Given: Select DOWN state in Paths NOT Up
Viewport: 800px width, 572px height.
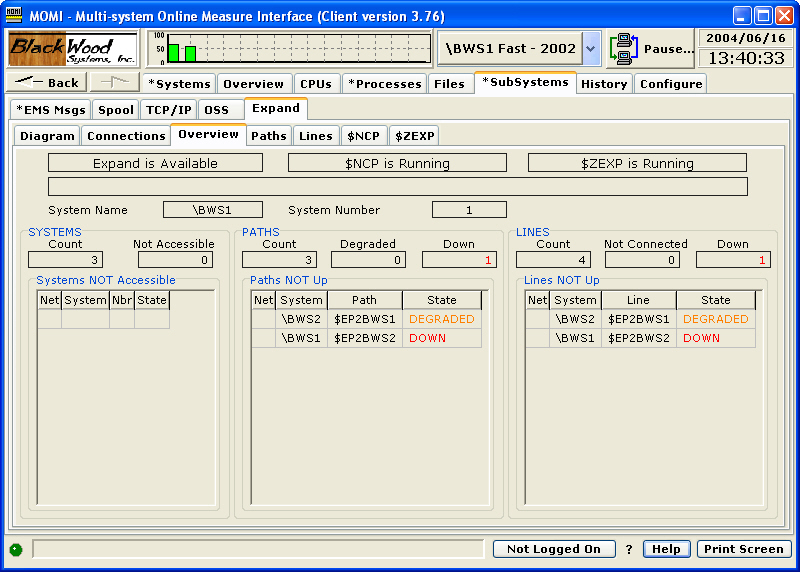Looking at the screenshot, I should pyautogui.click(x=441, y=338).
